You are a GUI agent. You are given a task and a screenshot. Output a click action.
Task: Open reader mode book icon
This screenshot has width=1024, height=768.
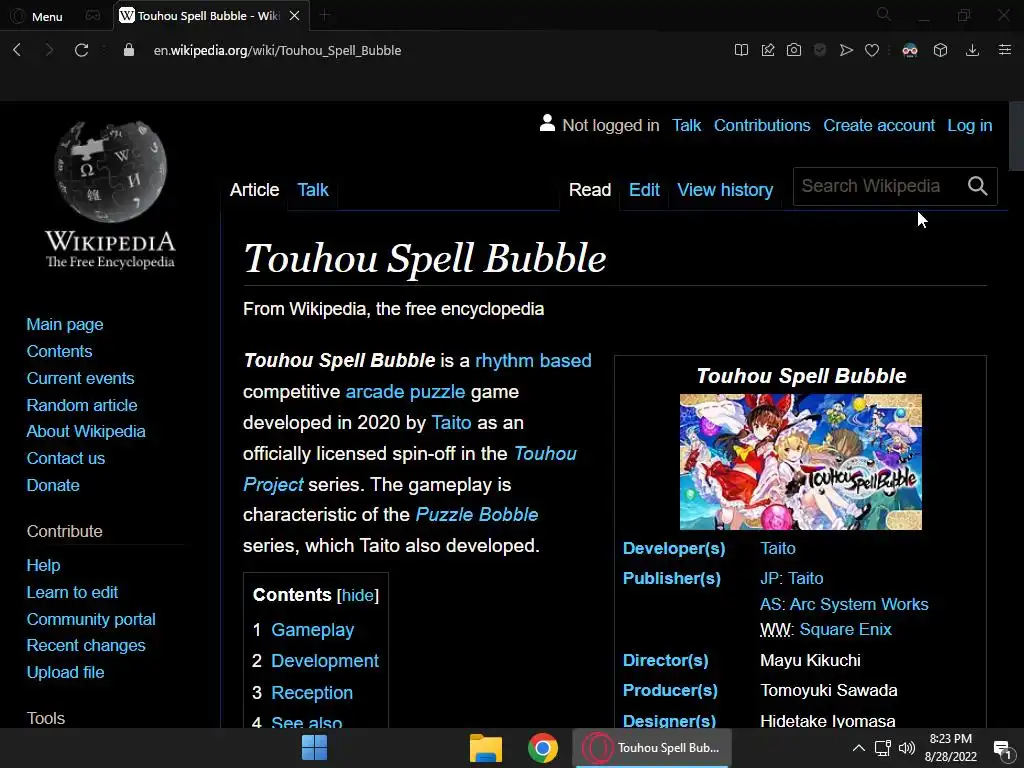click(x=741, y=50)
